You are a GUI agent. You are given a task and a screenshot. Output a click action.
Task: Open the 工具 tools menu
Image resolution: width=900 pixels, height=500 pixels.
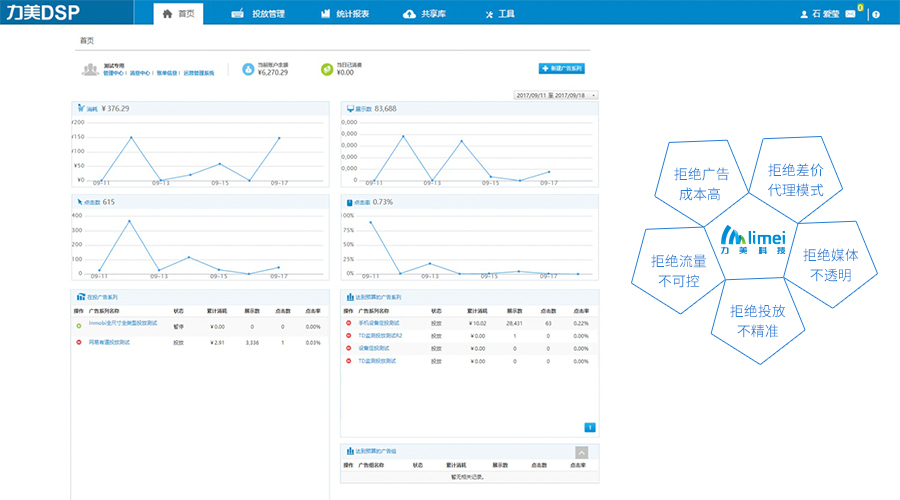(500, 14)
